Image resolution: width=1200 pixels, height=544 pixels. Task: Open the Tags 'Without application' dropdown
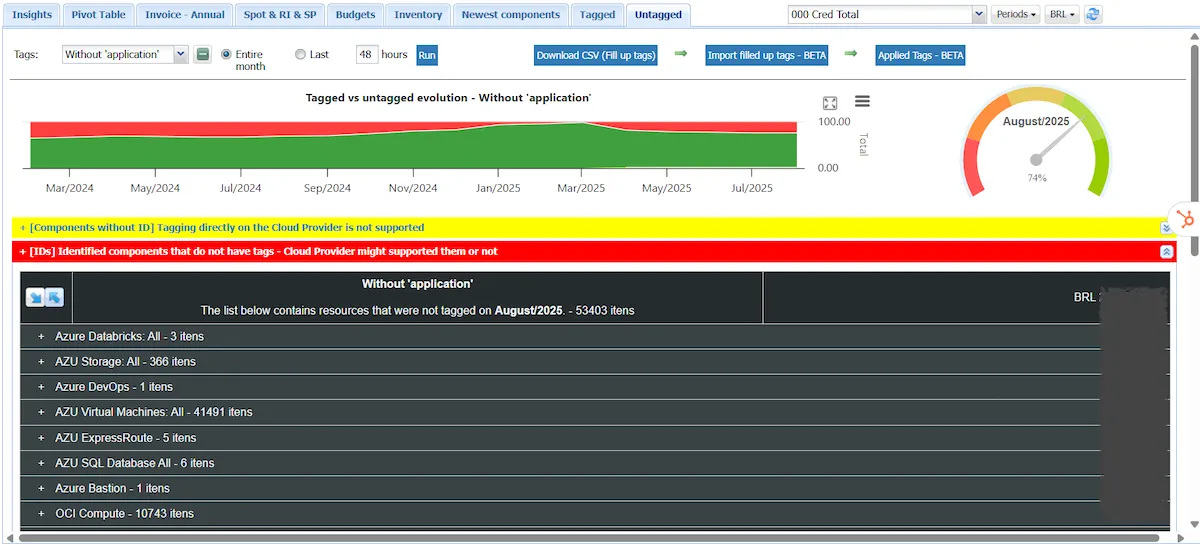click(125, 55)
